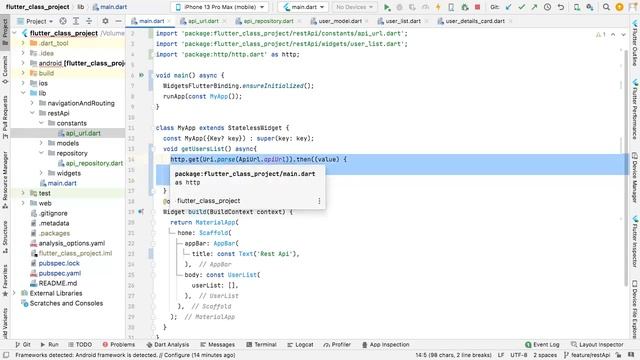Collapse the lib folder

(23, 93)
